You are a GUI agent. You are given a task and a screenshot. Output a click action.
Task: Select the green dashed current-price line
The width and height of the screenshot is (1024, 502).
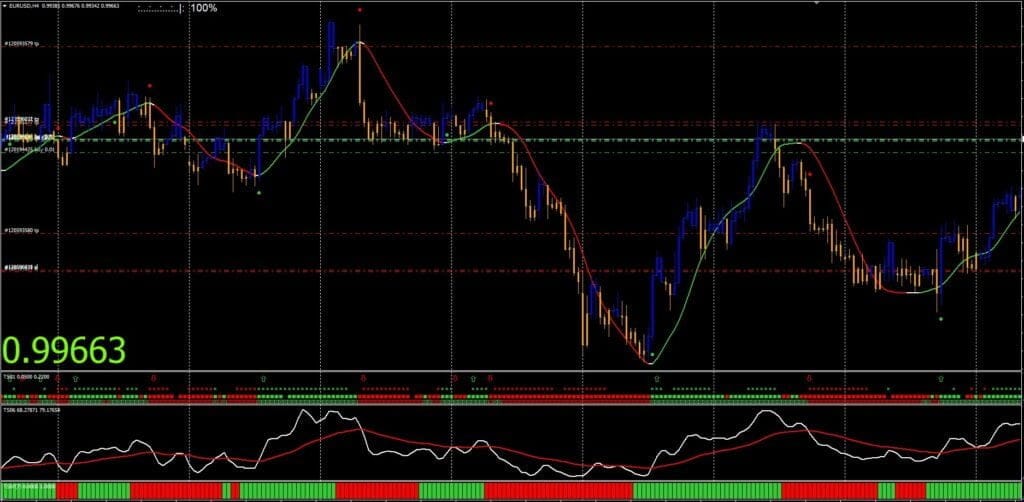[x=512, y=140]
